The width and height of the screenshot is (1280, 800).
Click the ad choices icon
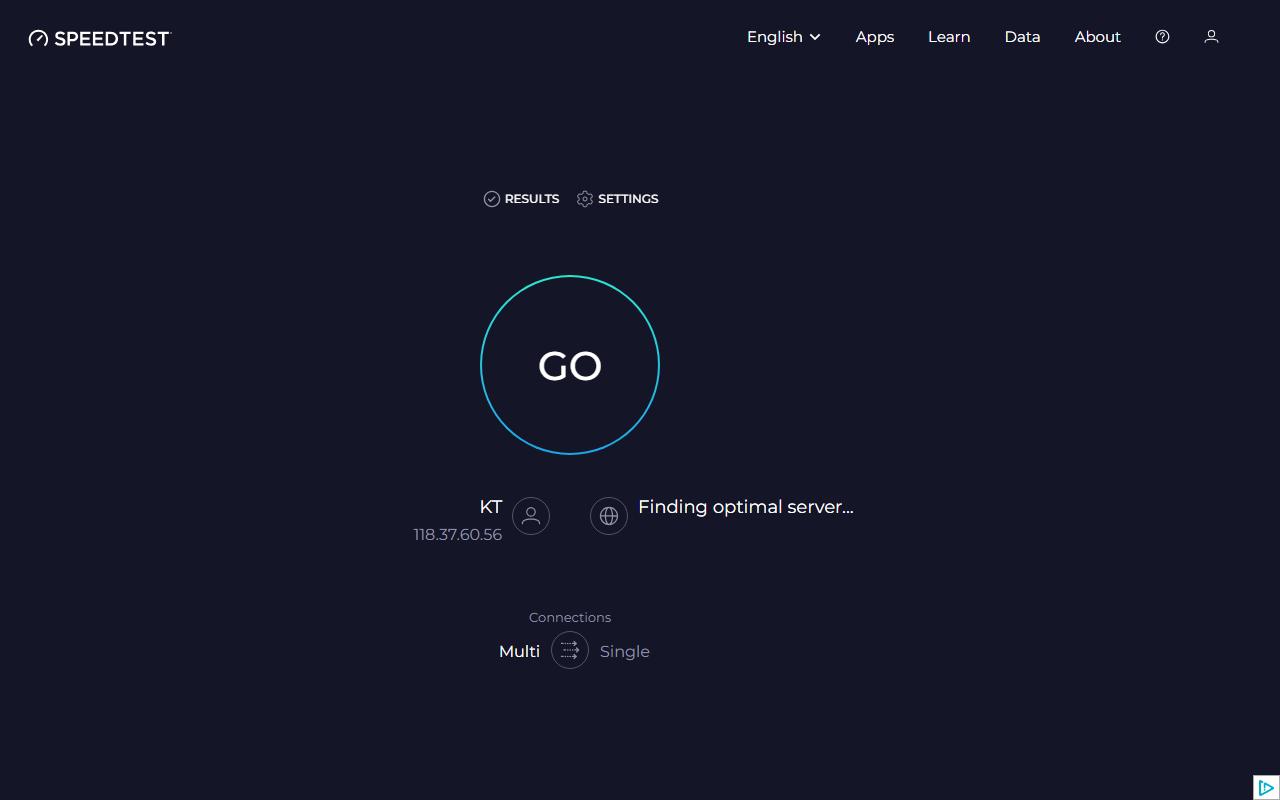(x=1265, y=787)
